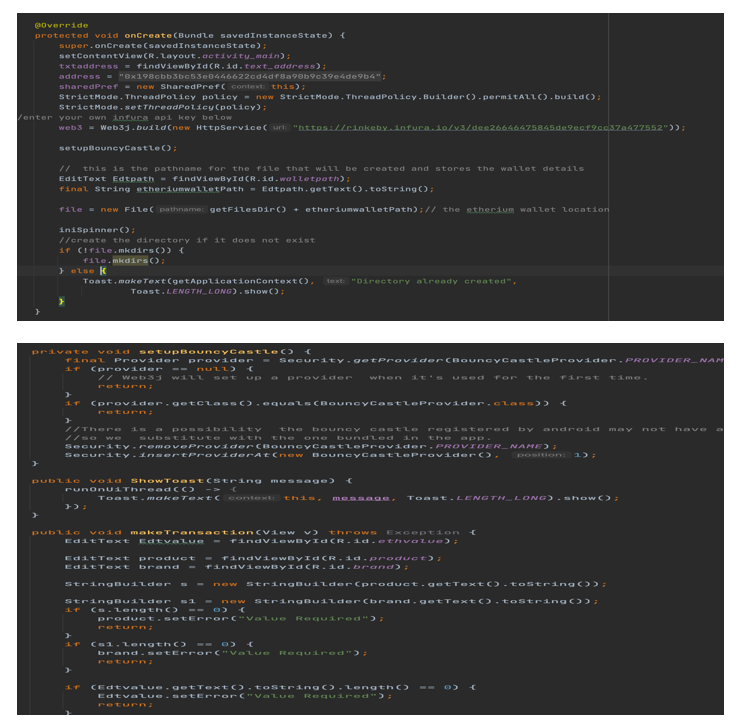Click the StrictMode.ThreadPolicy policy declaration line
This screenshot has height=723, width=740.
[330, 97]
